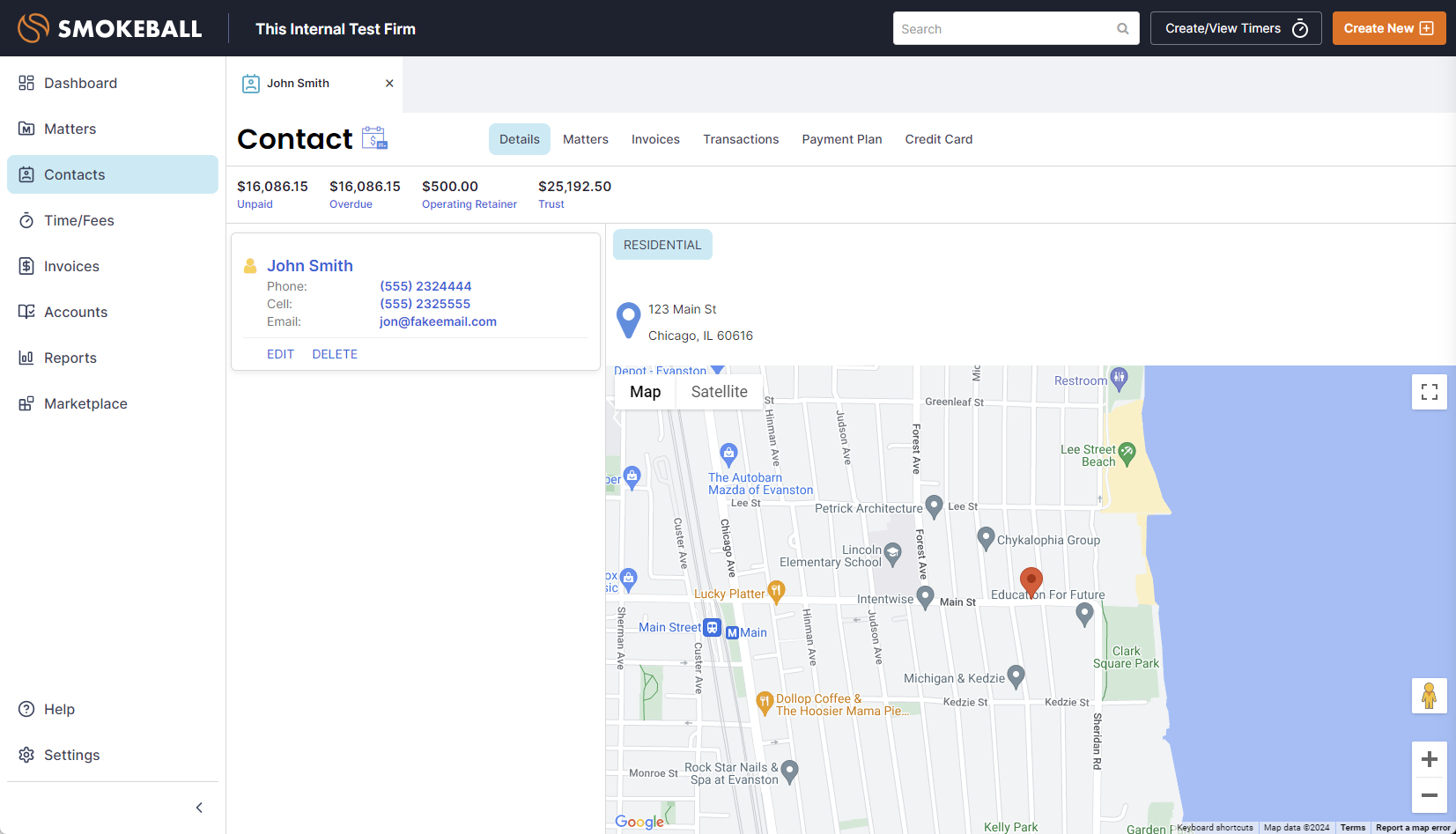Click Report a map error
Image resolution: width=1456 pixels, height=834 pixels.
coord(1413,828)
